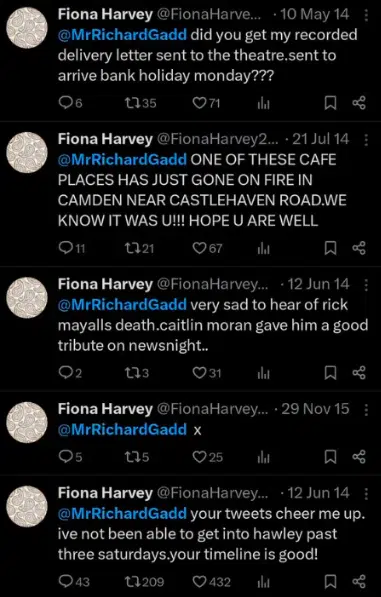Screen dimensions: 381x597
Task: Like the tweet with 432 likes
Action: 211,582
